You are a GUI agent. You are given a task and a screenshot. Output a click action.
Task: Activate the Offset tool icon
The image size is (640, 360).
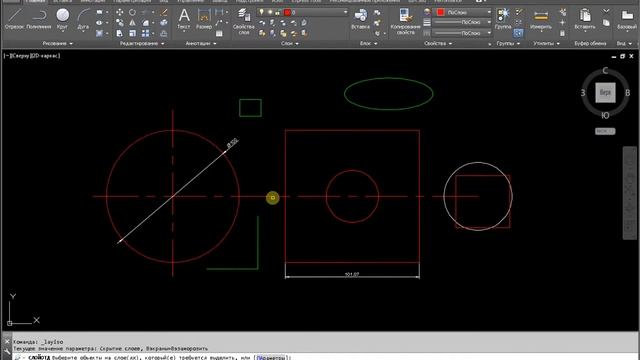tap(164, 33)
